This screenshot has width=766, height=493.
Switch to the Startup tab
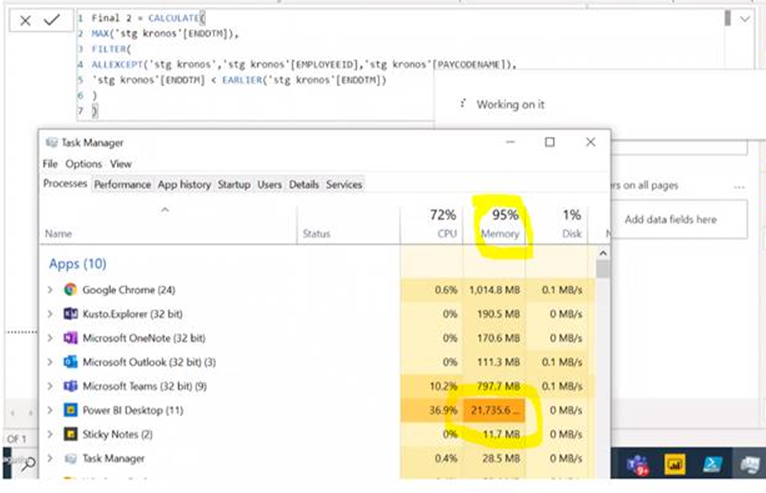[234, 185]
